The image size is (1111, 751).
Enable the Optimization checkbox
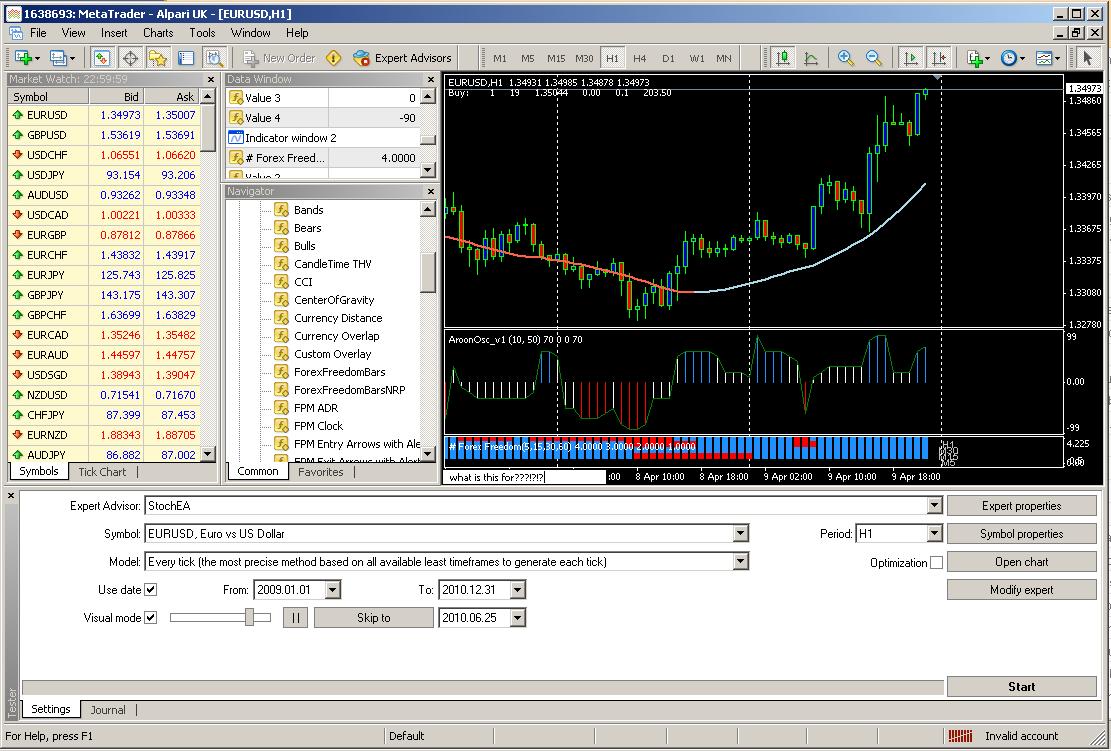tap(936, 563)
